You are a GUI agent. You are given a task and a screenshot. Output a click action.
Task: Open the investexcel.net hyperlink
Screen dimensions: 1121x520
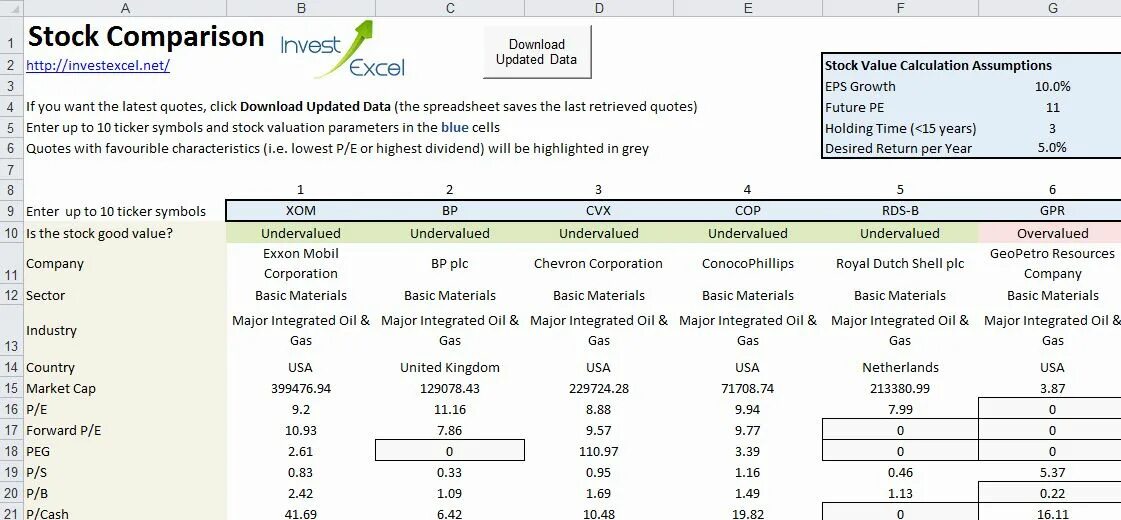pyautogui.click(x=98, y=65)
